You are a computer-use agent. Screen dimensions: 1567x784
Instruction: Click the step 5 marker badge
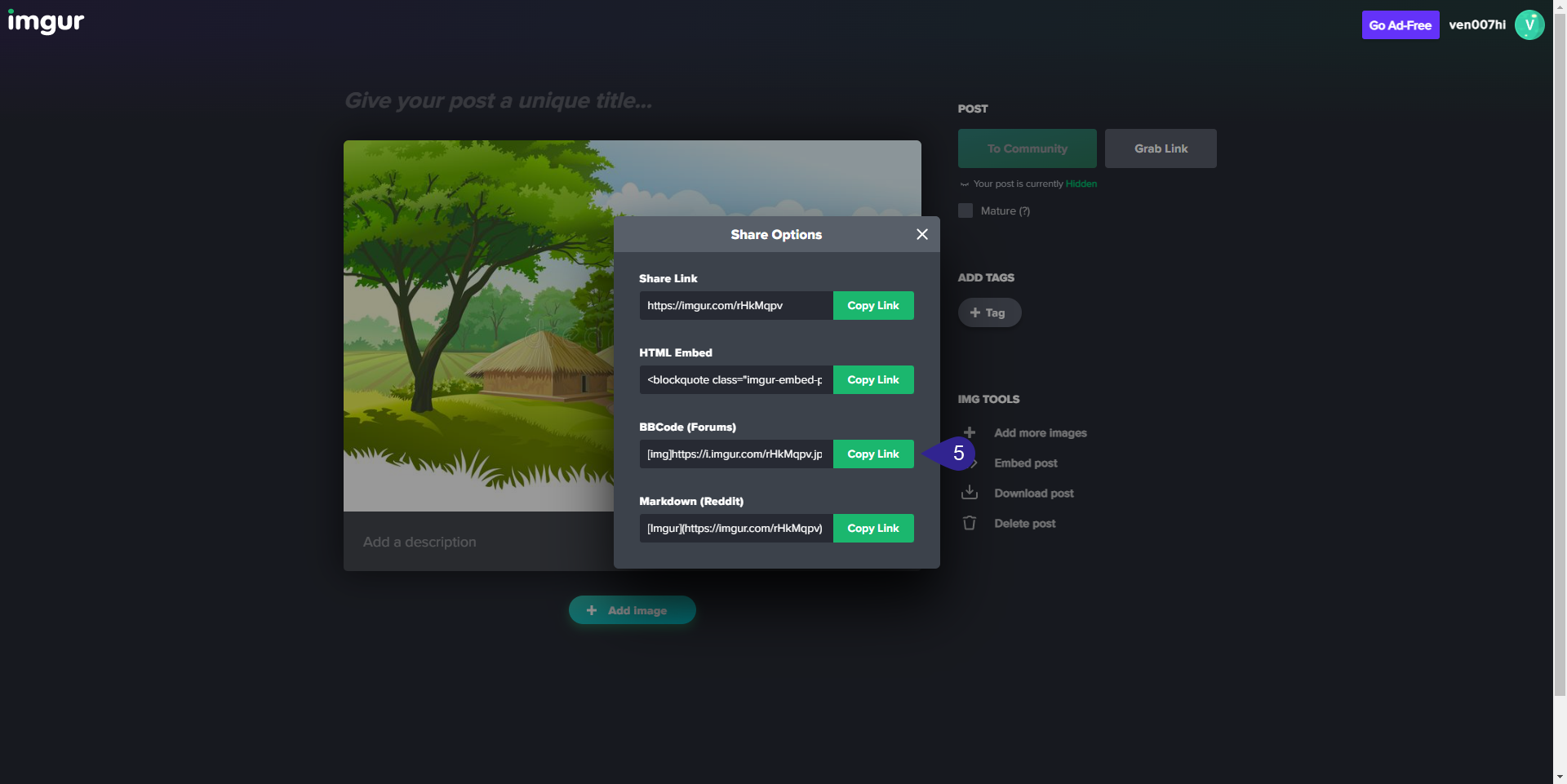pyautogui.click(x=957, y=454)
